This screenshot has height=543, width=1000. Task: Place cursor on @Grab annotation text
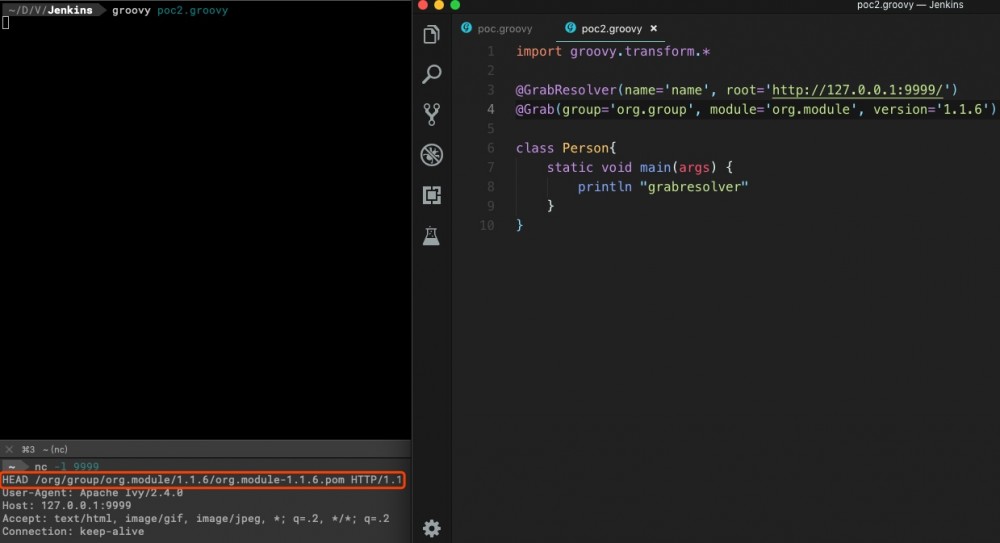click(x=534, y=109)
